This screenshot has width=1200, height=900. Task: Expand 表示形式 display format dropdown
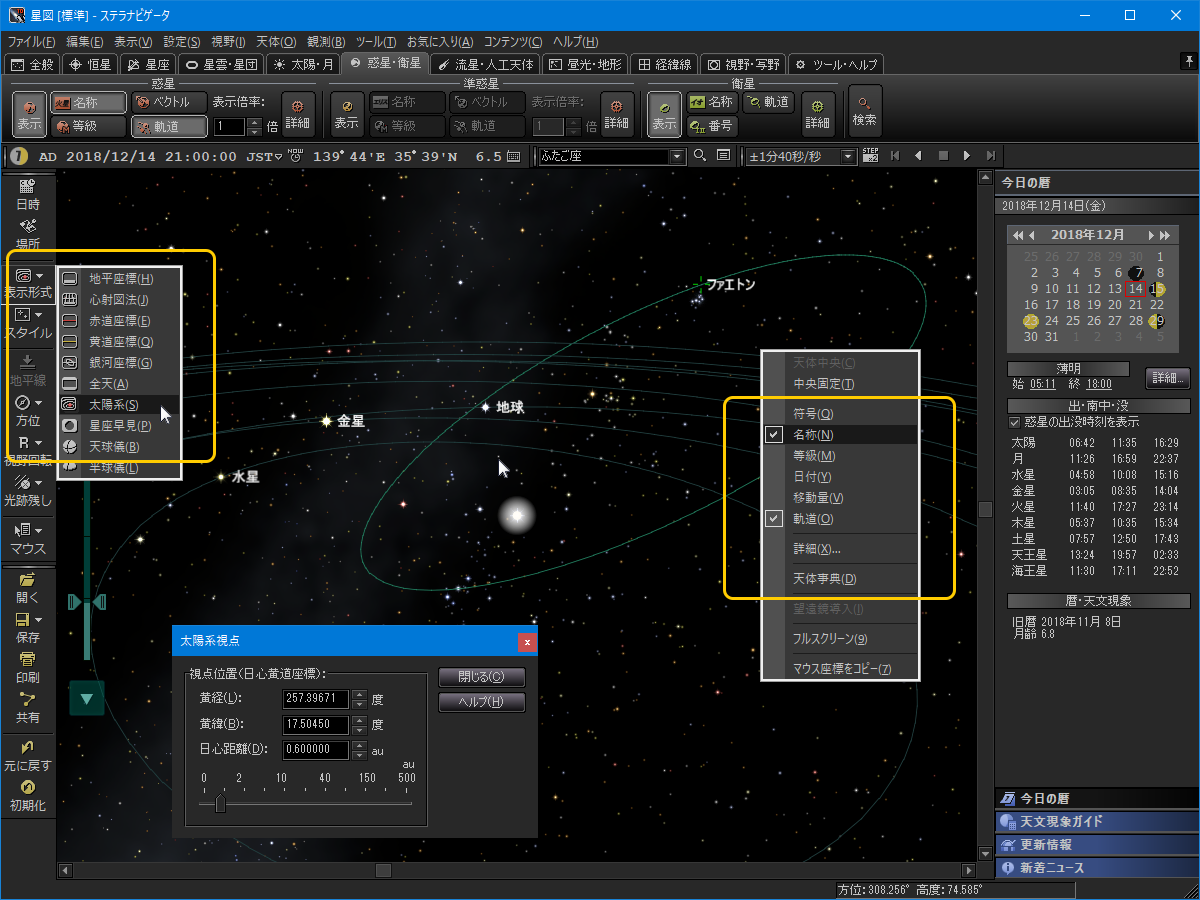(39, 275)
